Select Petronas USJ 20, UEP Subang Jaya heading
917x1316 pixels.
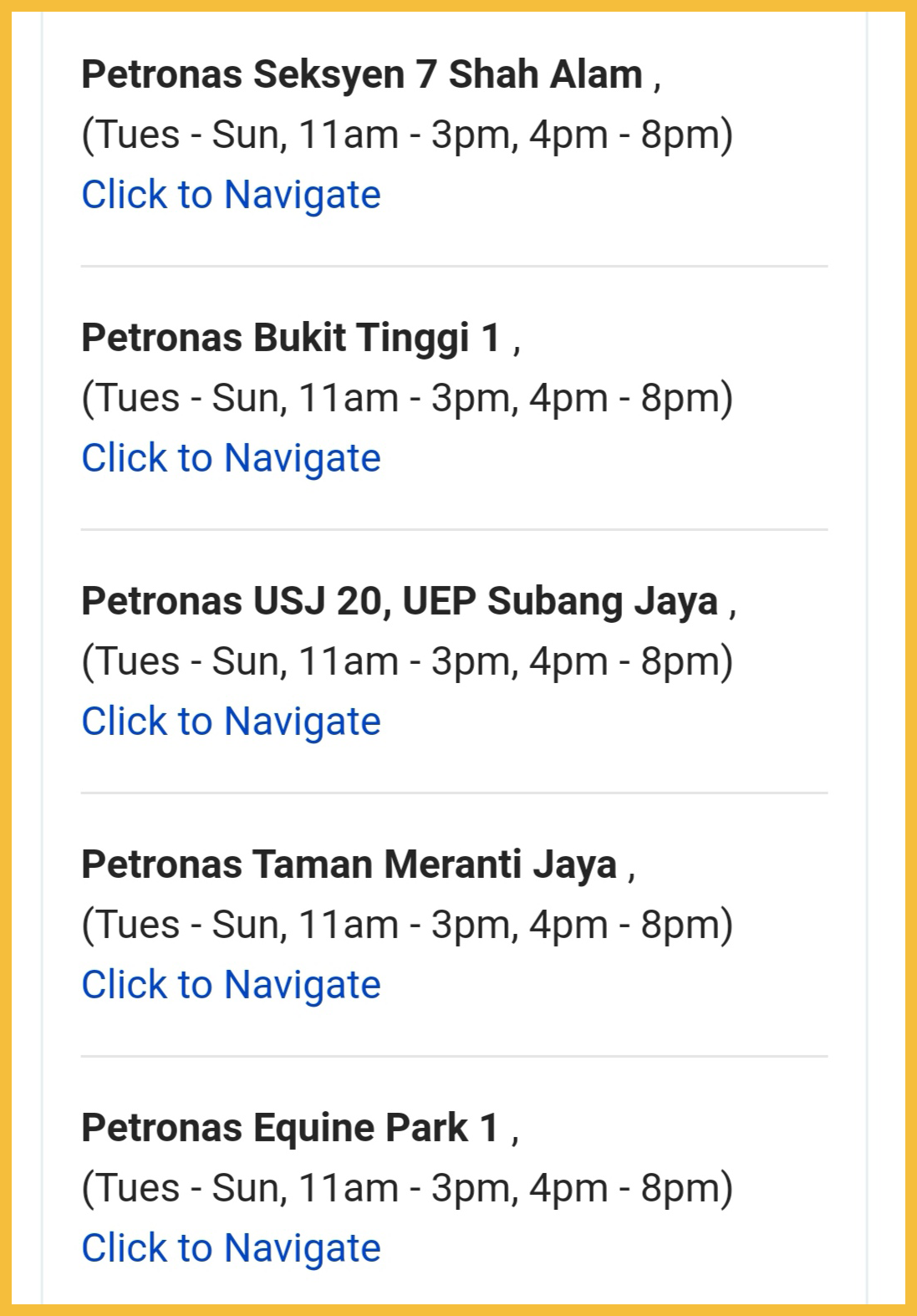[400, 601]
